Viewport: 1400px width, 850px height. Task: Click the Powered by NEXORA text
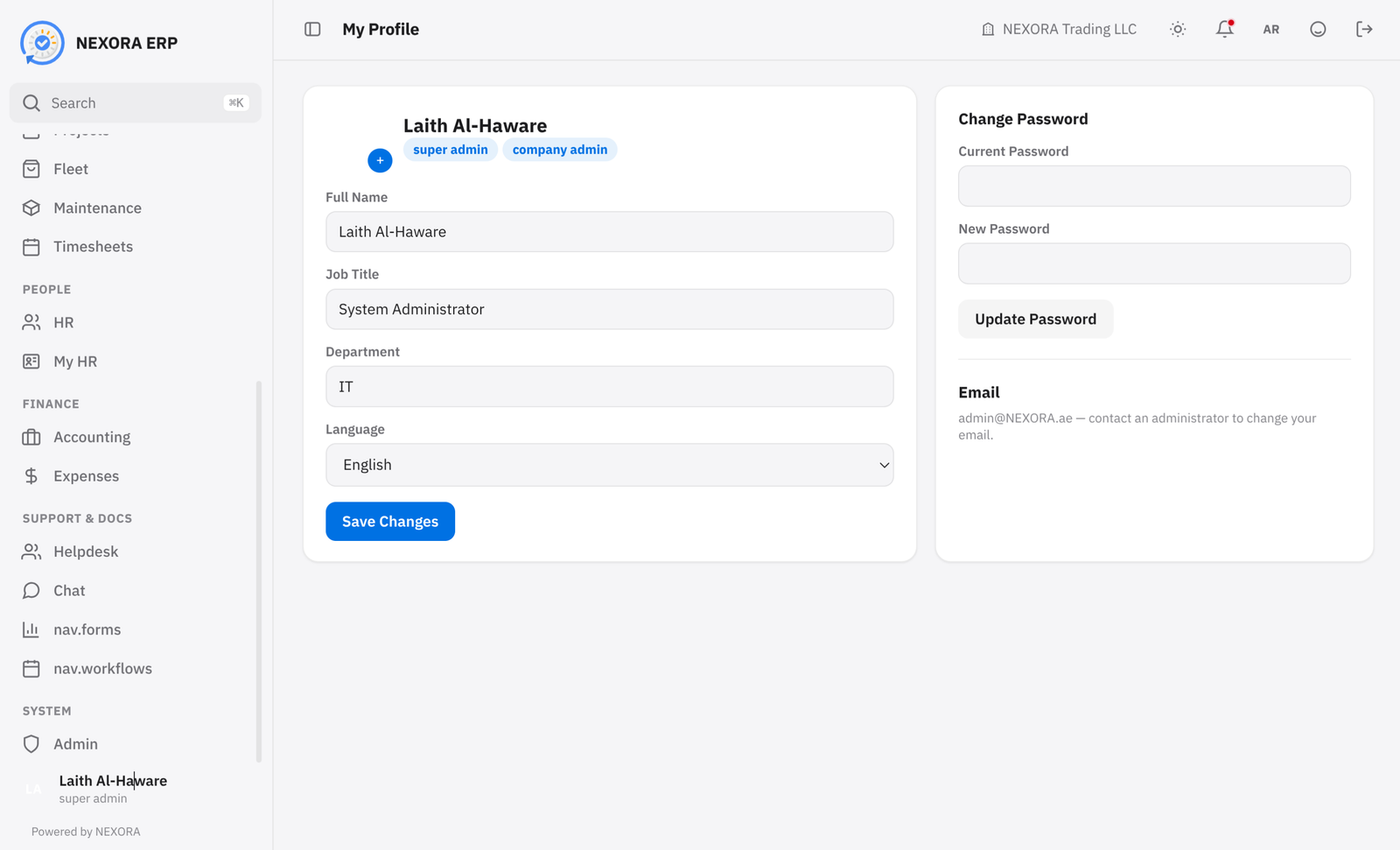pyautogui.click(x=86, y=832)
